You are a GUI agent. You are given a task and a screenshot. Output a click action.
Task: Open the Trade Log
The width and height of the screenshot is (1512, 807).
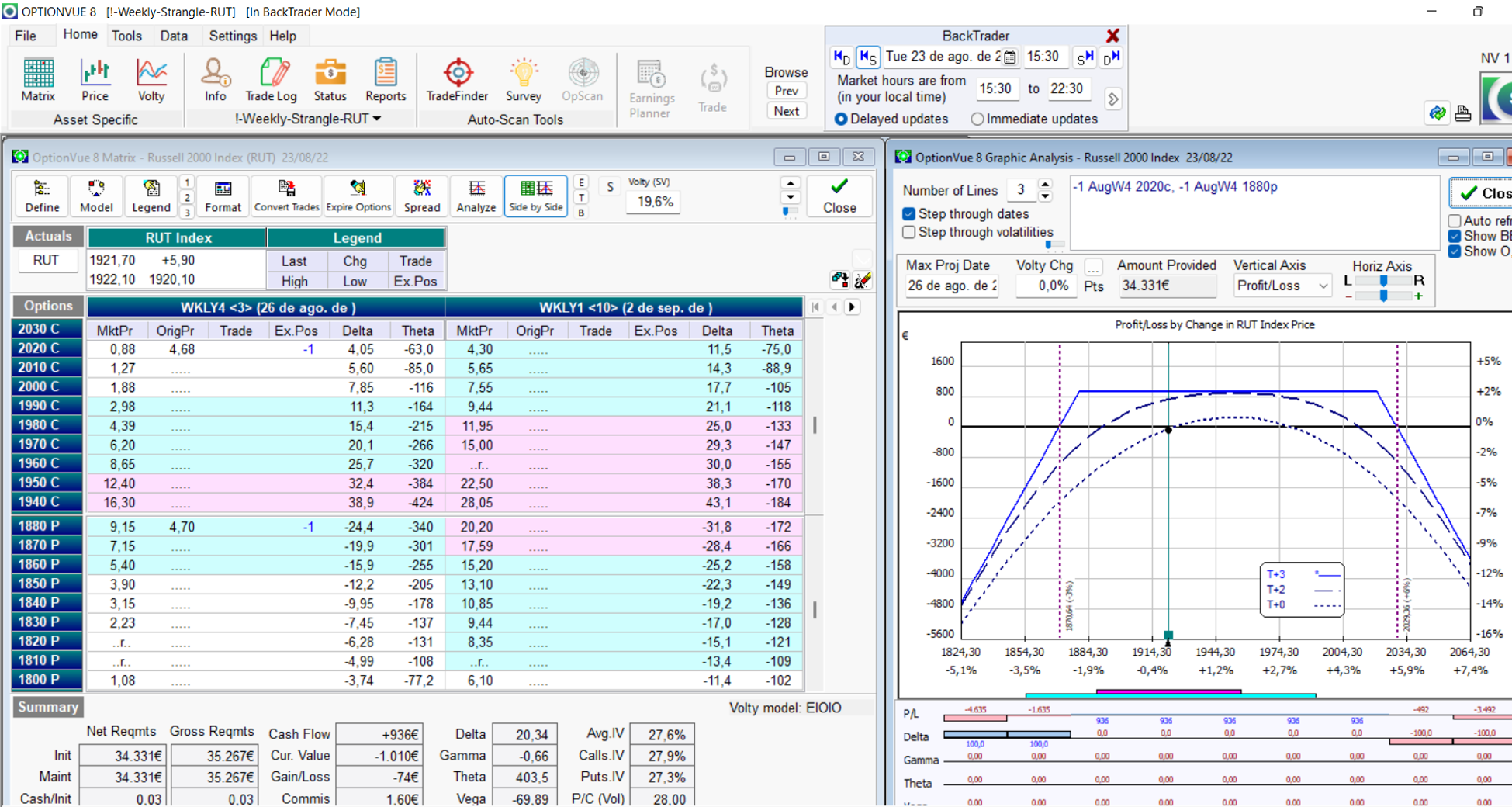[x=271, y=80]
